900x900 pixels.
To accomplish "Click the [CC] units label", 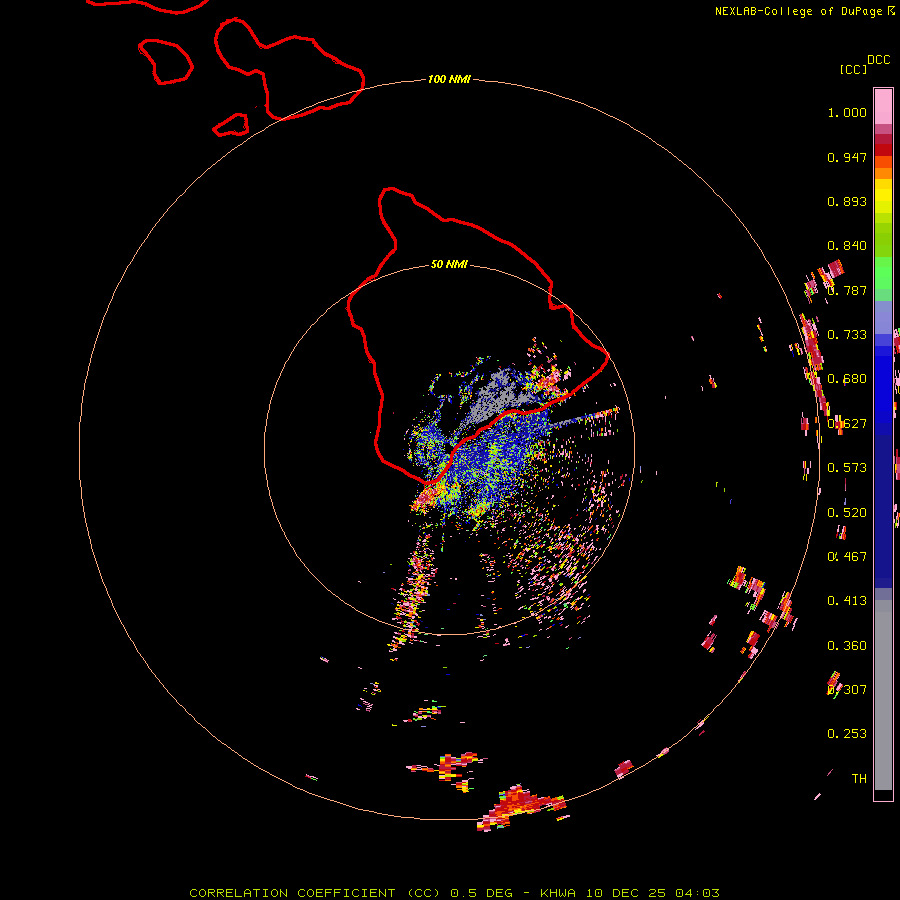I will (853, 69).
